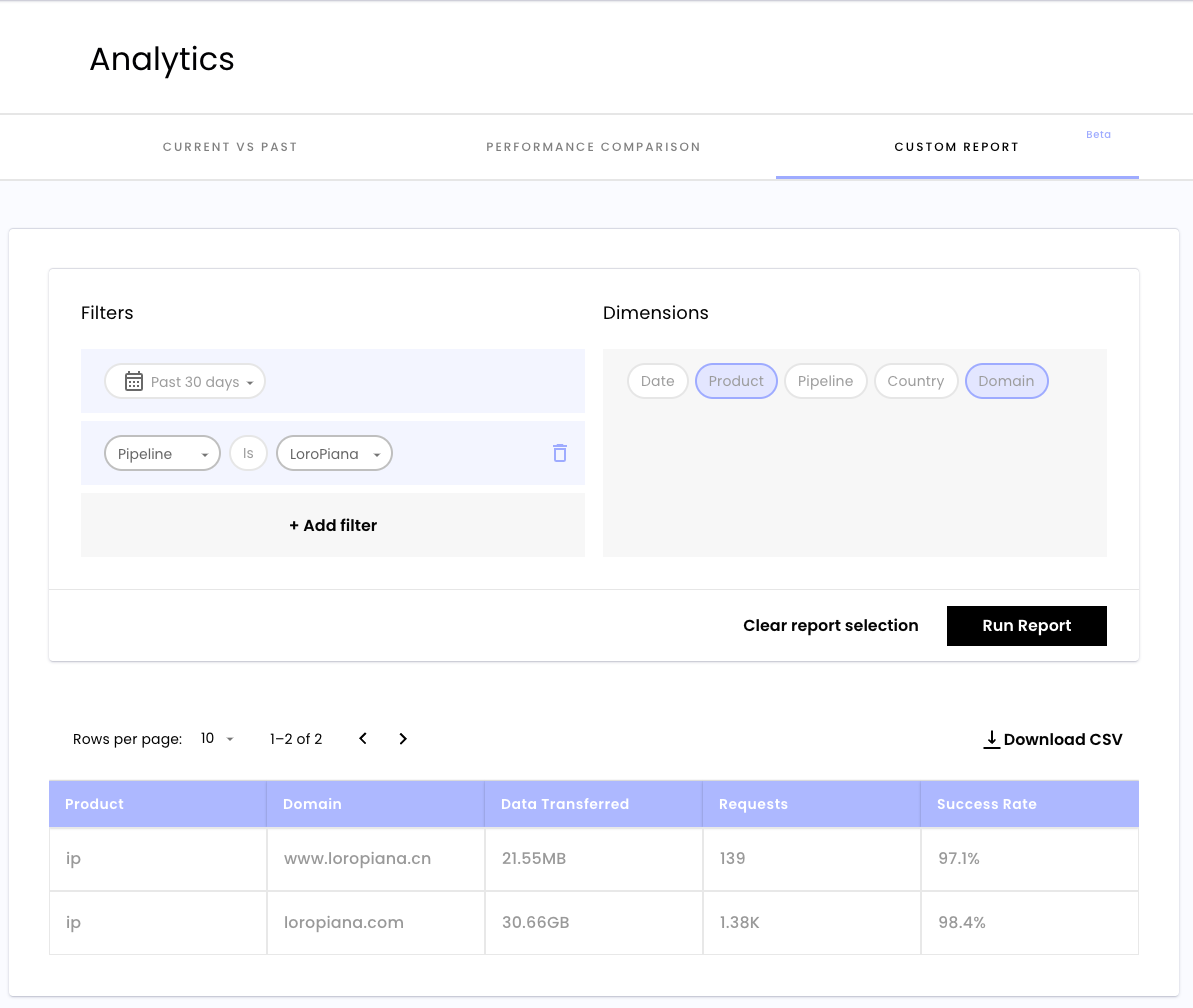Screen dimensions: 1193x1008
Task: Go to next page of results
Action: click(x=403, y=739)
